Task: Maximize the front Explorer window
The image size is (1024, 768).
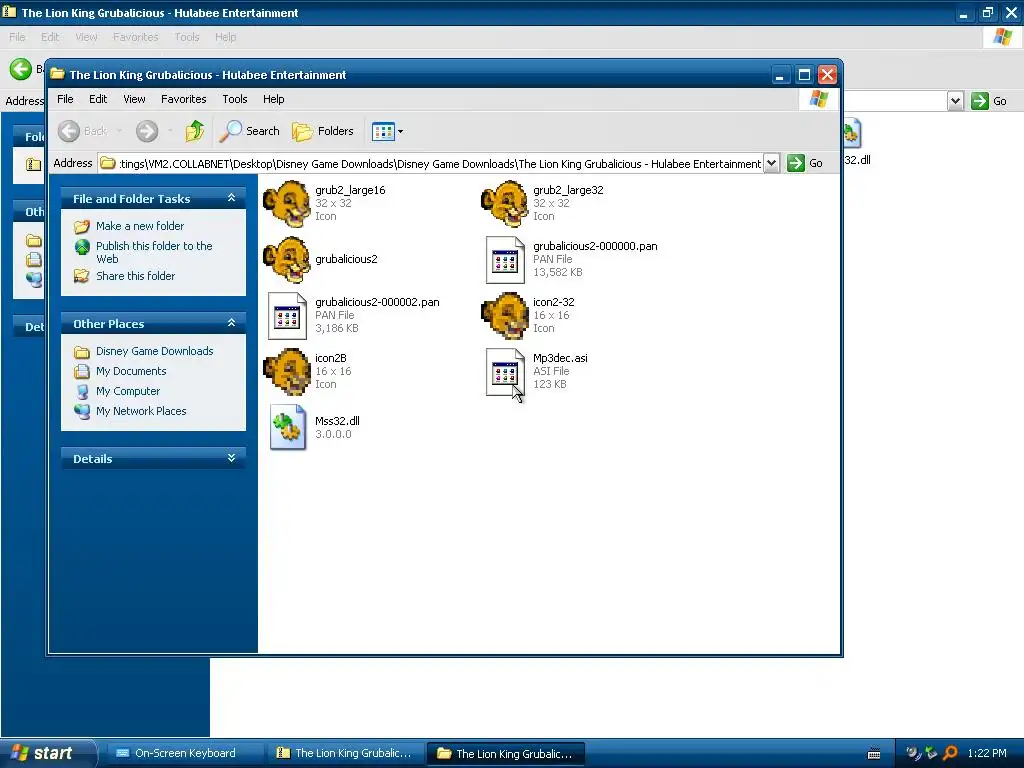Action: pyautogui.click(x=804, y=75)
